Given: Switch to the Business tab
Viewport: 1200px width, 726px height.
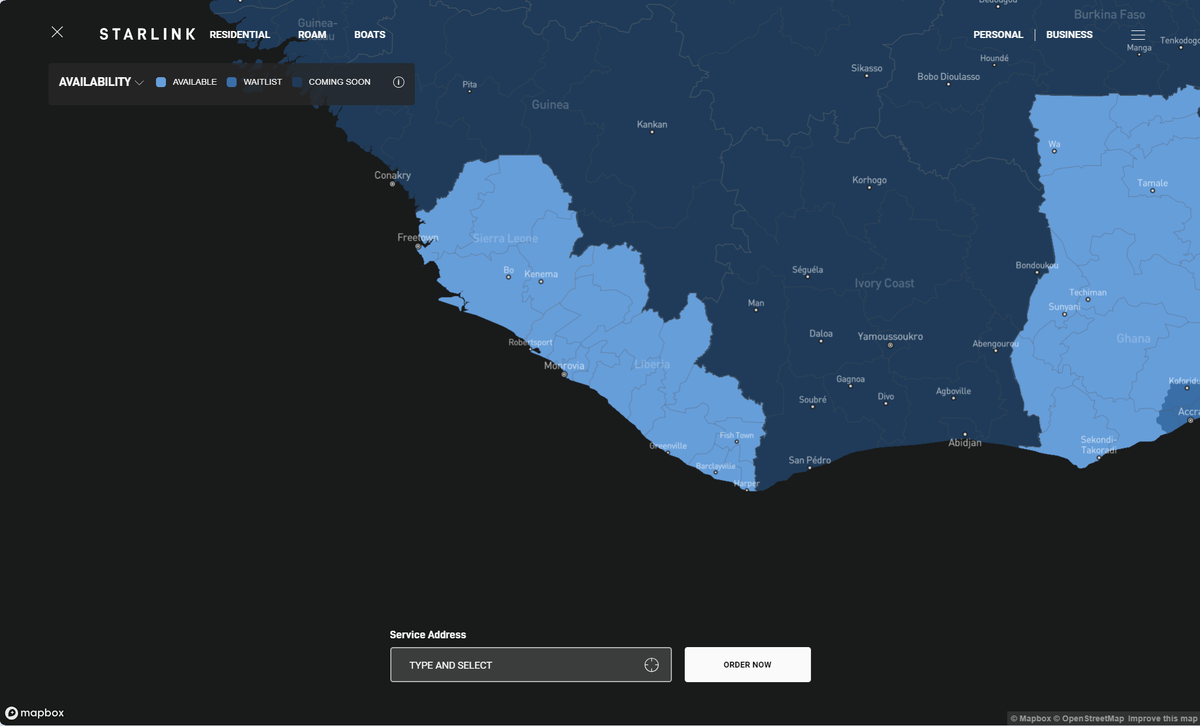Looking at the screenshot, I should point(1069,35).
